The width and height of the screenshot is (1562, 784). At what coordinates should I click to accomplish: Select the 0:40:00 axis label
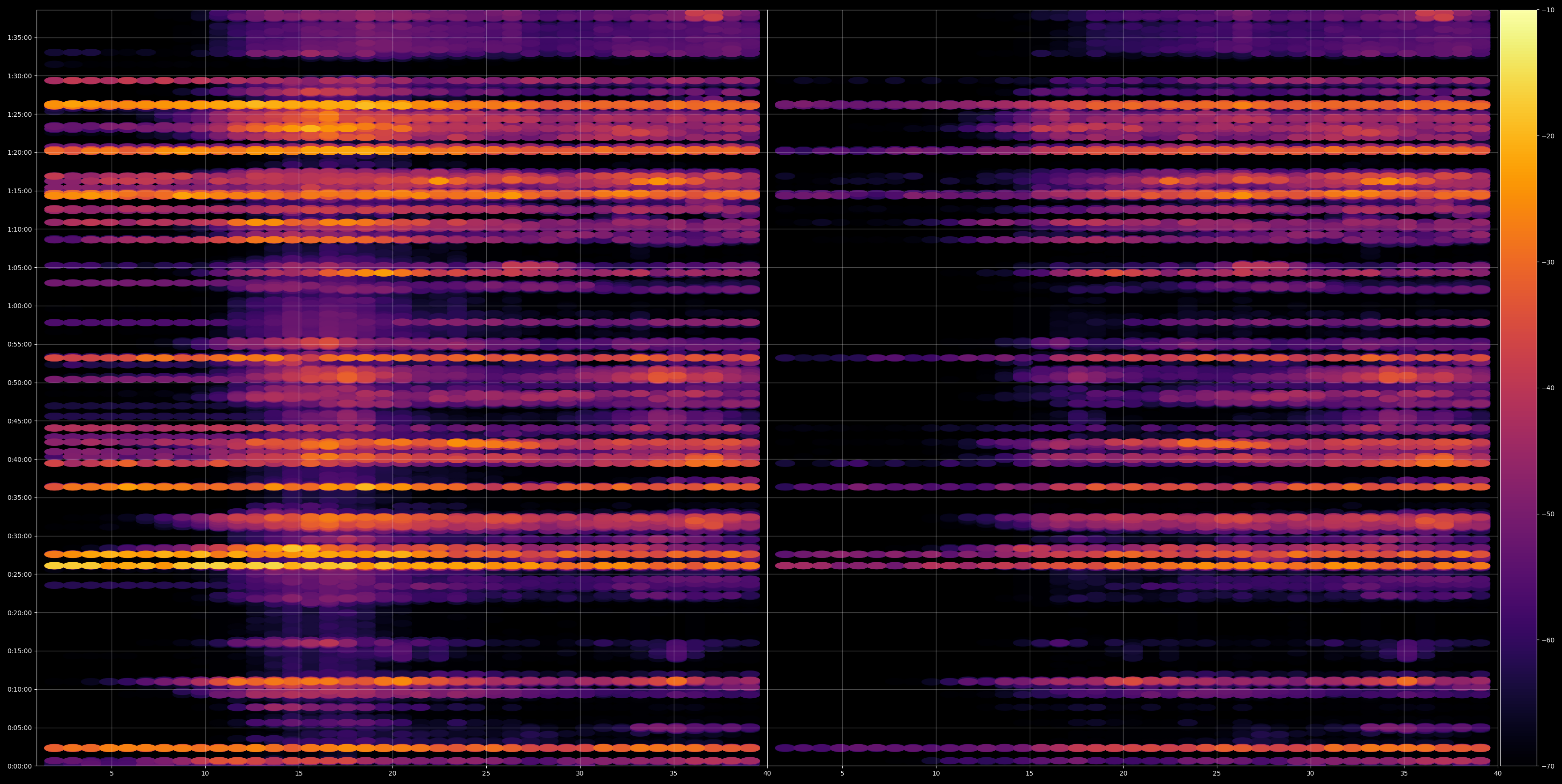[x=19, y=460]
